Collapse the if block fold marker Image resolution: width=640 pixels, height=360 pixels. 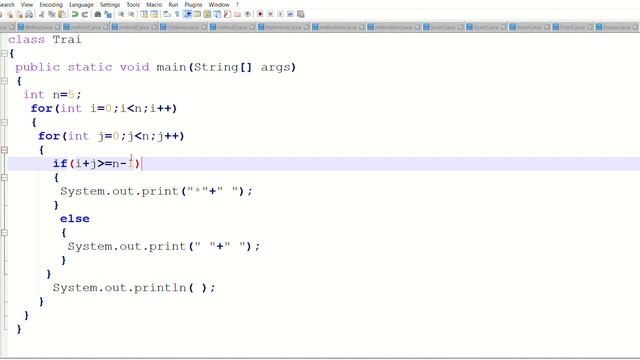point(4,178)
